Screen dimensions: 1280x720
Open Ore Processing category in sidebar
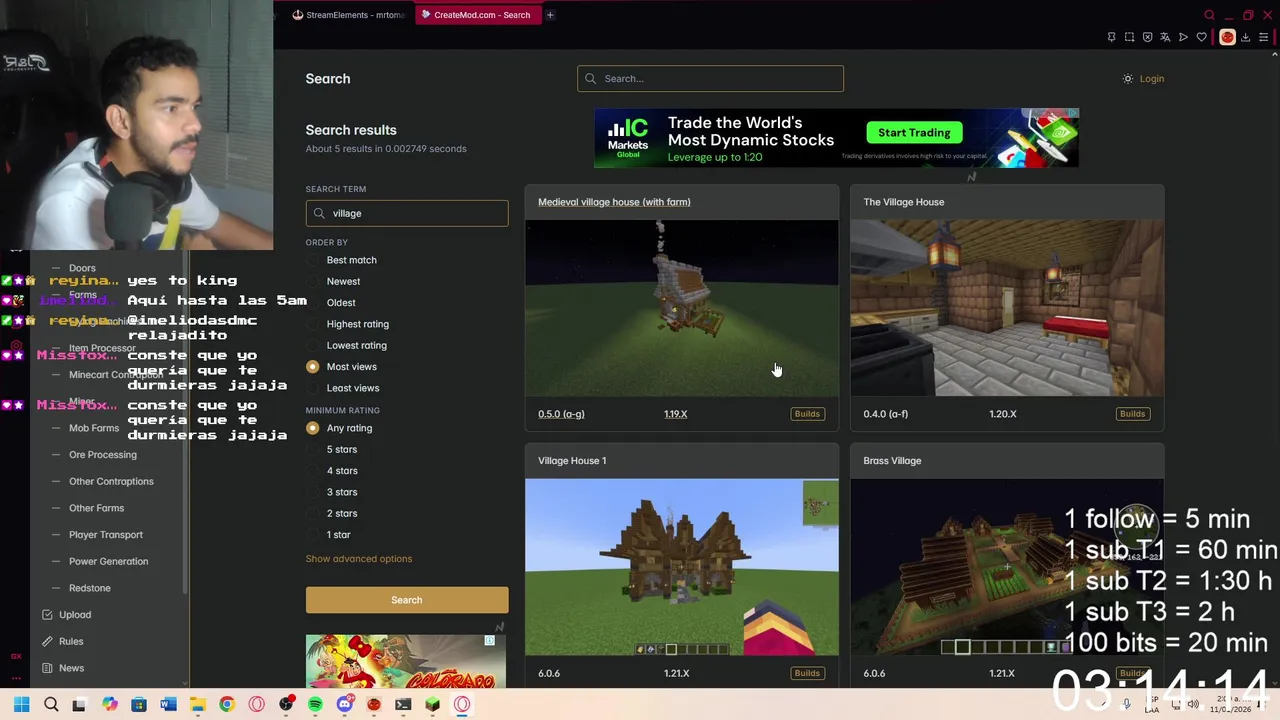[103, 455]
